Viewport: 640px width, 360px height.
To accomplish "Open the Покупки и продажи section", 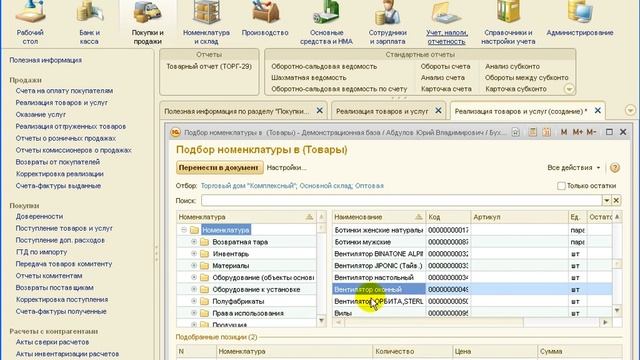I will click(x=147, y=22).
